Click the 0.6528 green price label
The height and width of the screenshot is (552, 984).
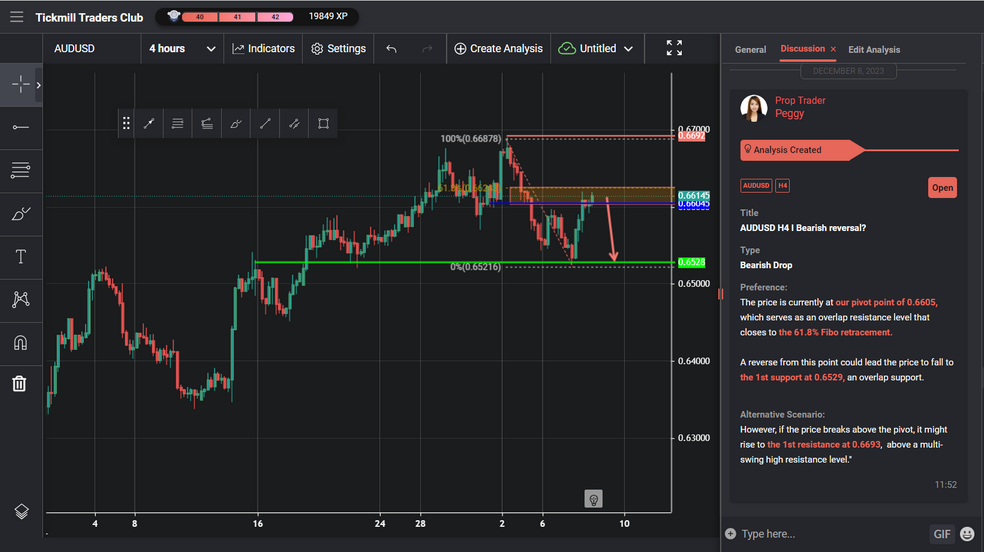[691, 262]
